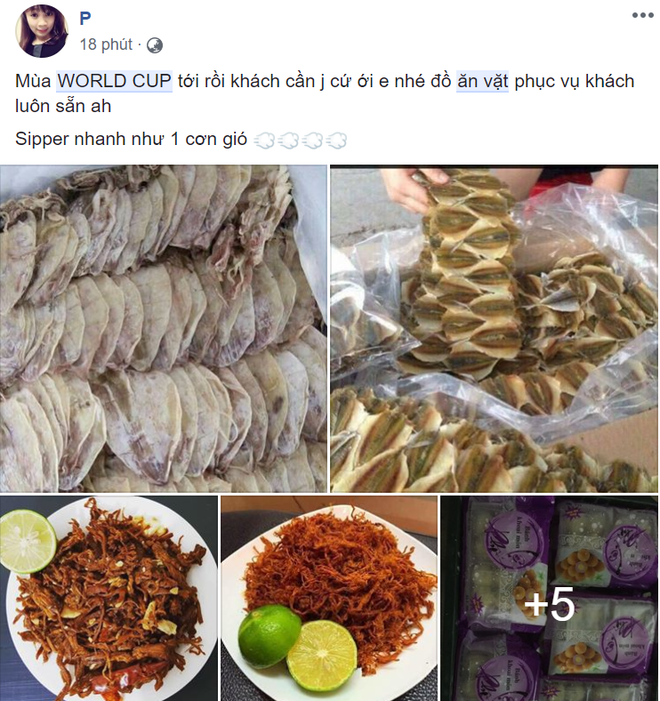Screen dimensions: 660x701
Task: Open the three-dots post options menu
Action: (x=643, y=15)
